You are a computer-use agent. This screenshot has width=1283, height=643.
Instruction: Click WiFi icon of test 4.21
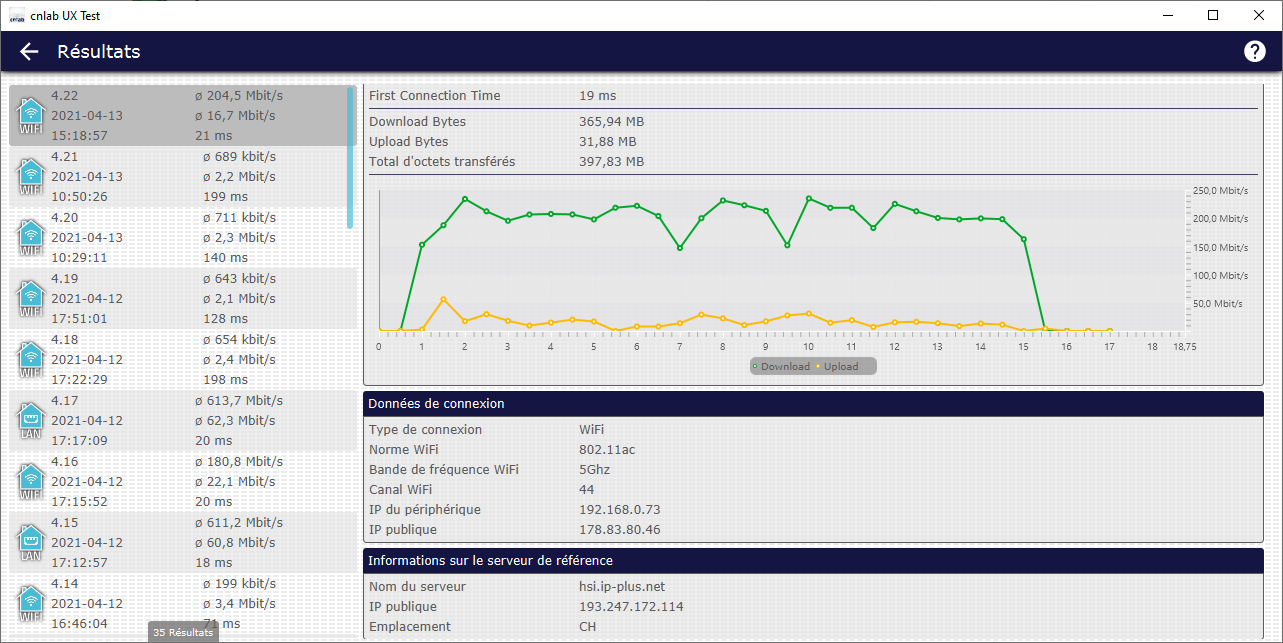31,177
